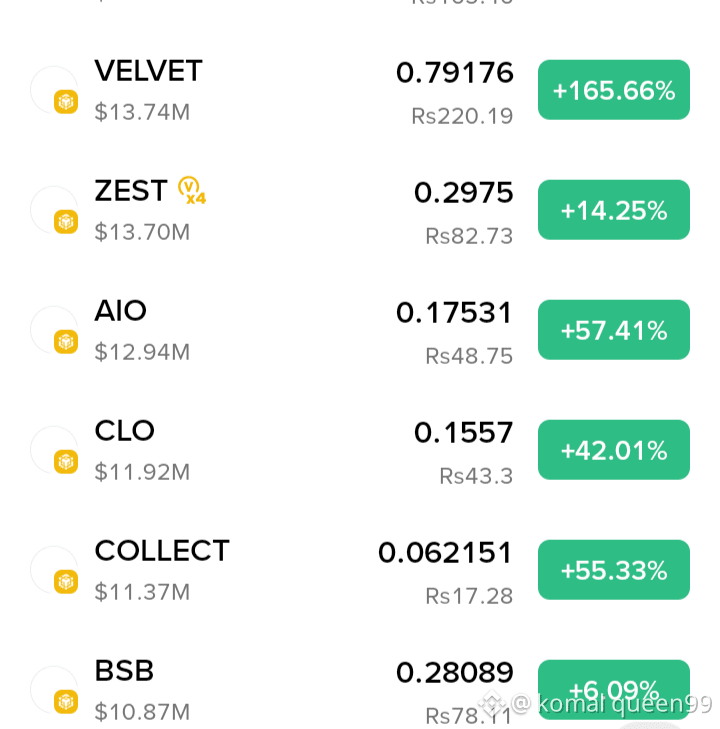The image size is (720, 729).
Task: Toggle ZEST +14.25% change badge
Action: pos(614,210)
